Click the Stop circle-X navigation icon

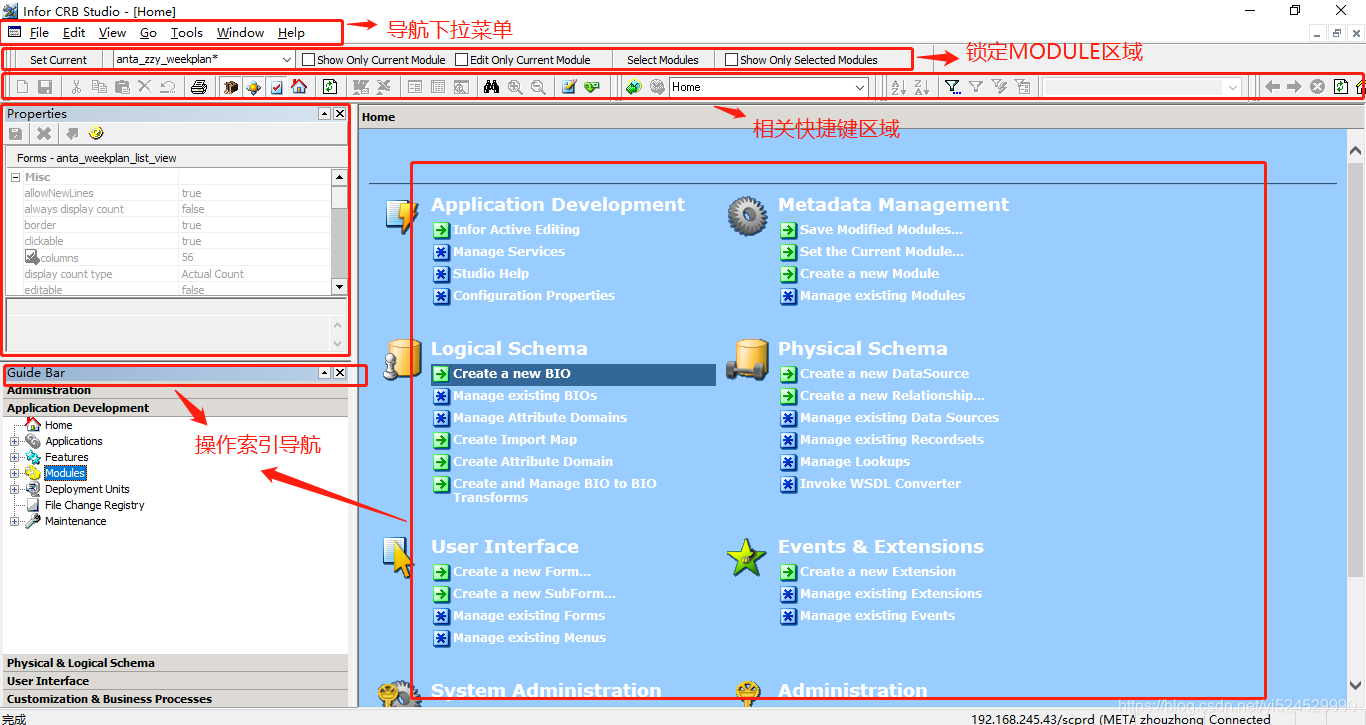tap(1317, 87)
